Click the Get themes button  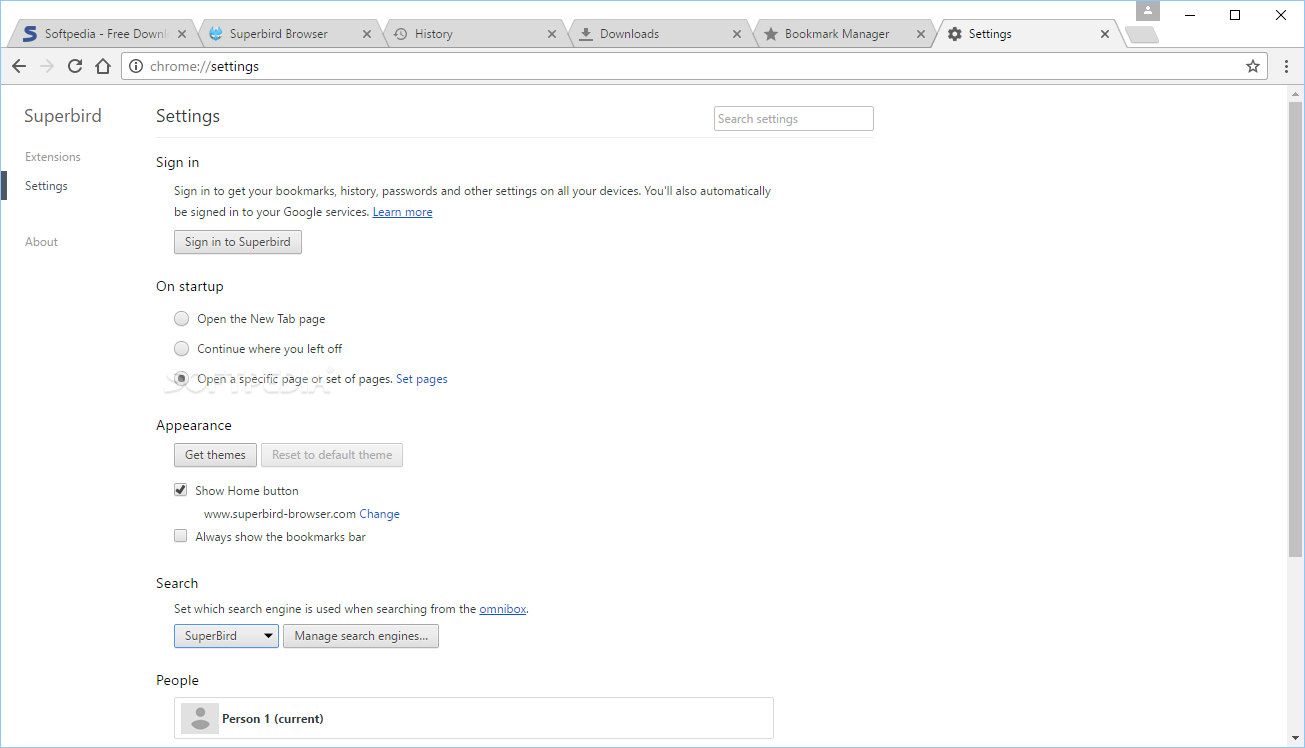pyautogui.click(x=215, y=455)
